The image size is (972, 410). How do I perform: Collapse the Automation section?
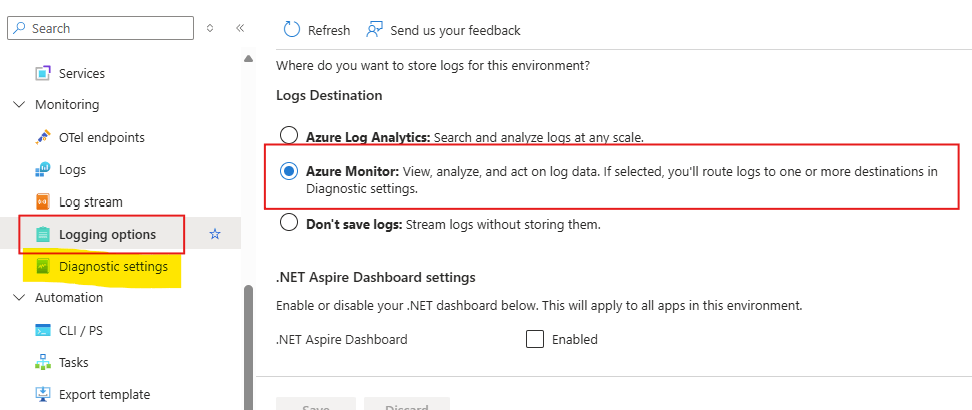[19, 297]
